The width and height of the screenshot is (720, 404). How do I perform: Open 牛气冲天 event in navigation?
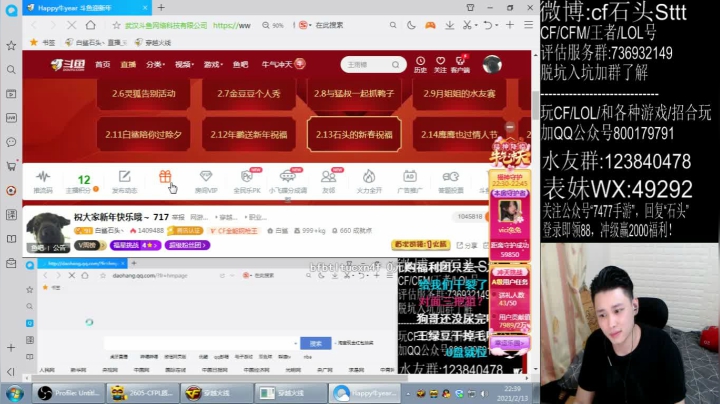[283, 64]
